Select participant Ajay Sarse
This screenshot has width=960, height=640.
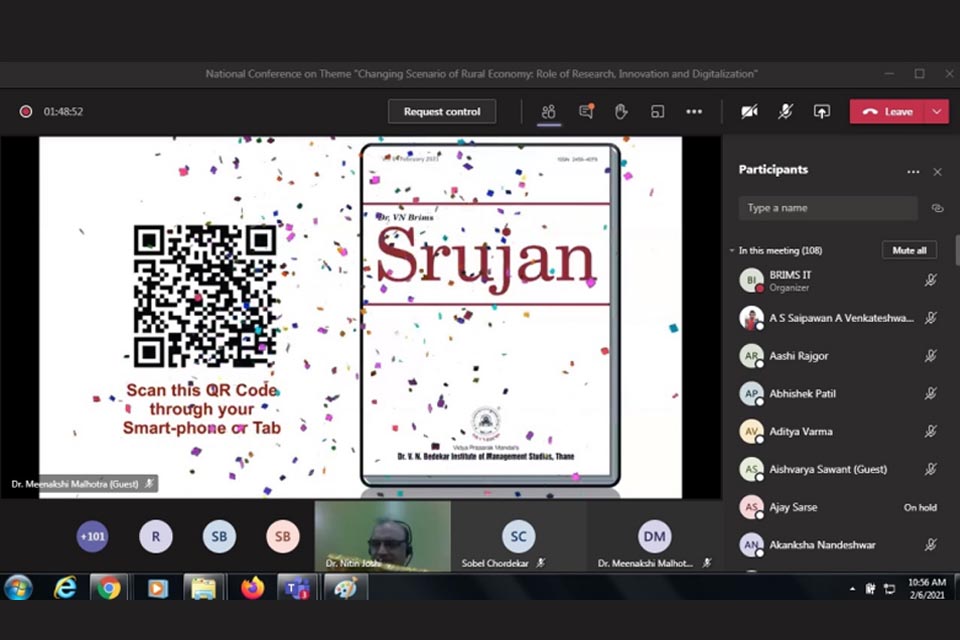[x=838, y=507]
